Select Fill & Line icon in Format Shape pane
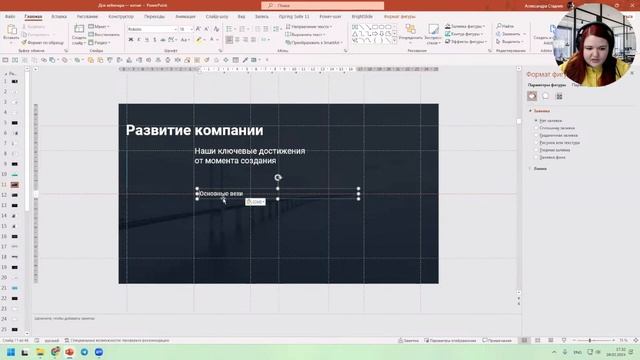Screen dimensions: 640x360 tap(532, 96)
